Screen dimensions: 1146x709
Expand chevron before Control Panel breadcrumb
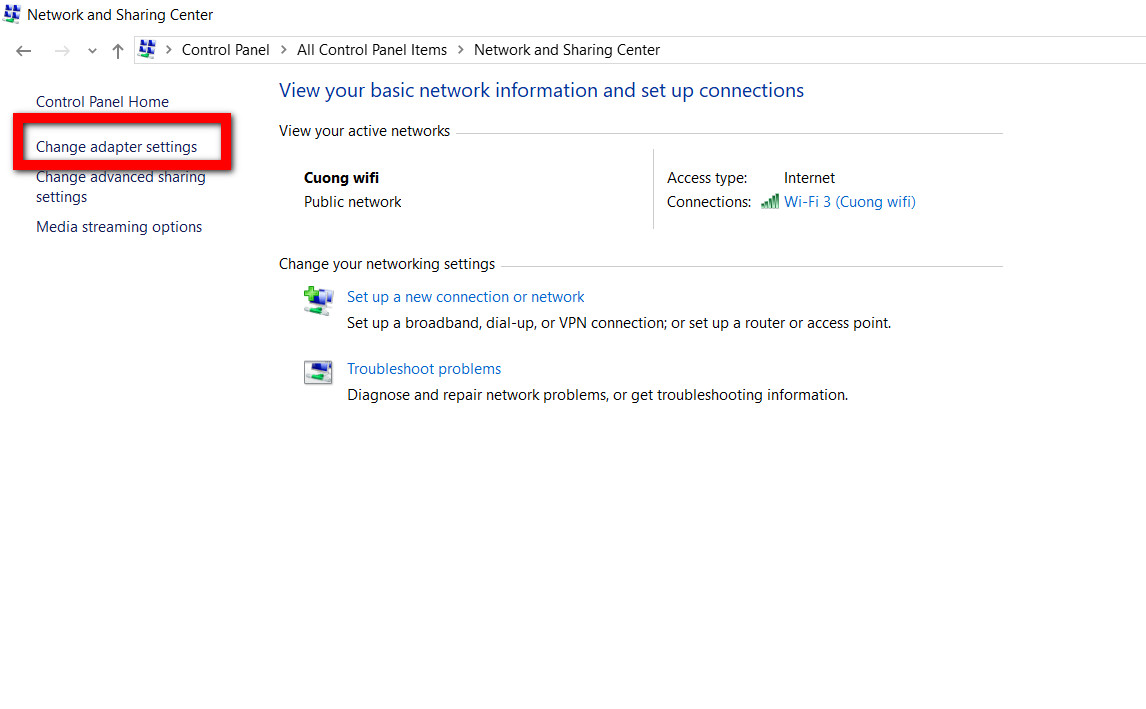click(x=169, y=50)
